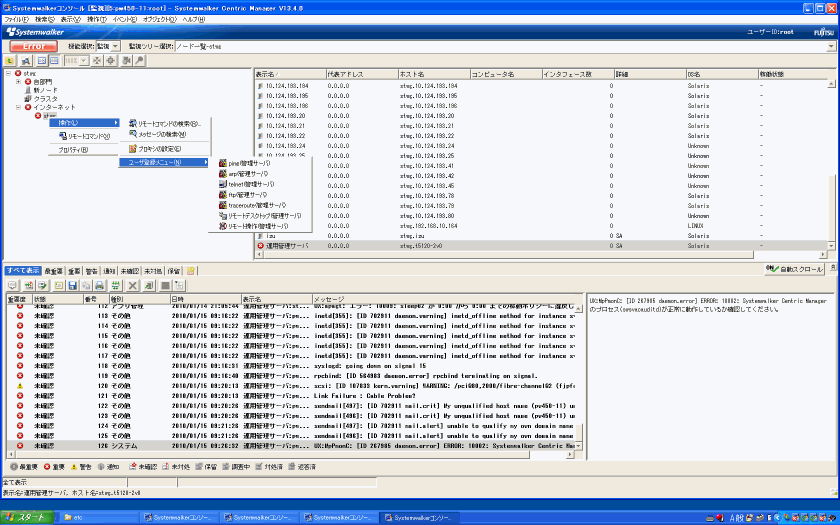This screenshot has width=840, height=525.
Task: Click the save disk icon in event toolbar
Action: pos(72,286)
